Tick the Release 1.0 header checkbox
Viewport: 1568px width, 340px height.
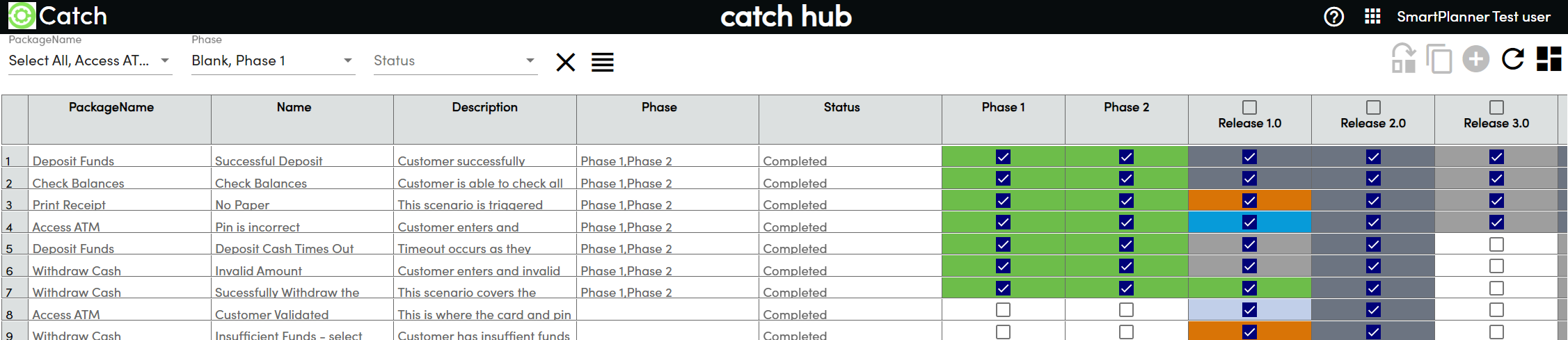pyautogui.click(x=1250, y=108)
